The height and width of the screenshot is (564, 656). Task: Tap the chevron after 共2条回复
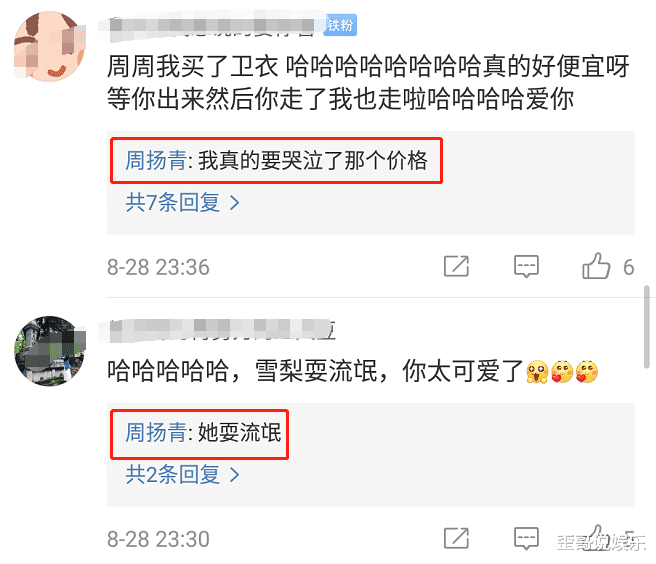coord(235,475)
